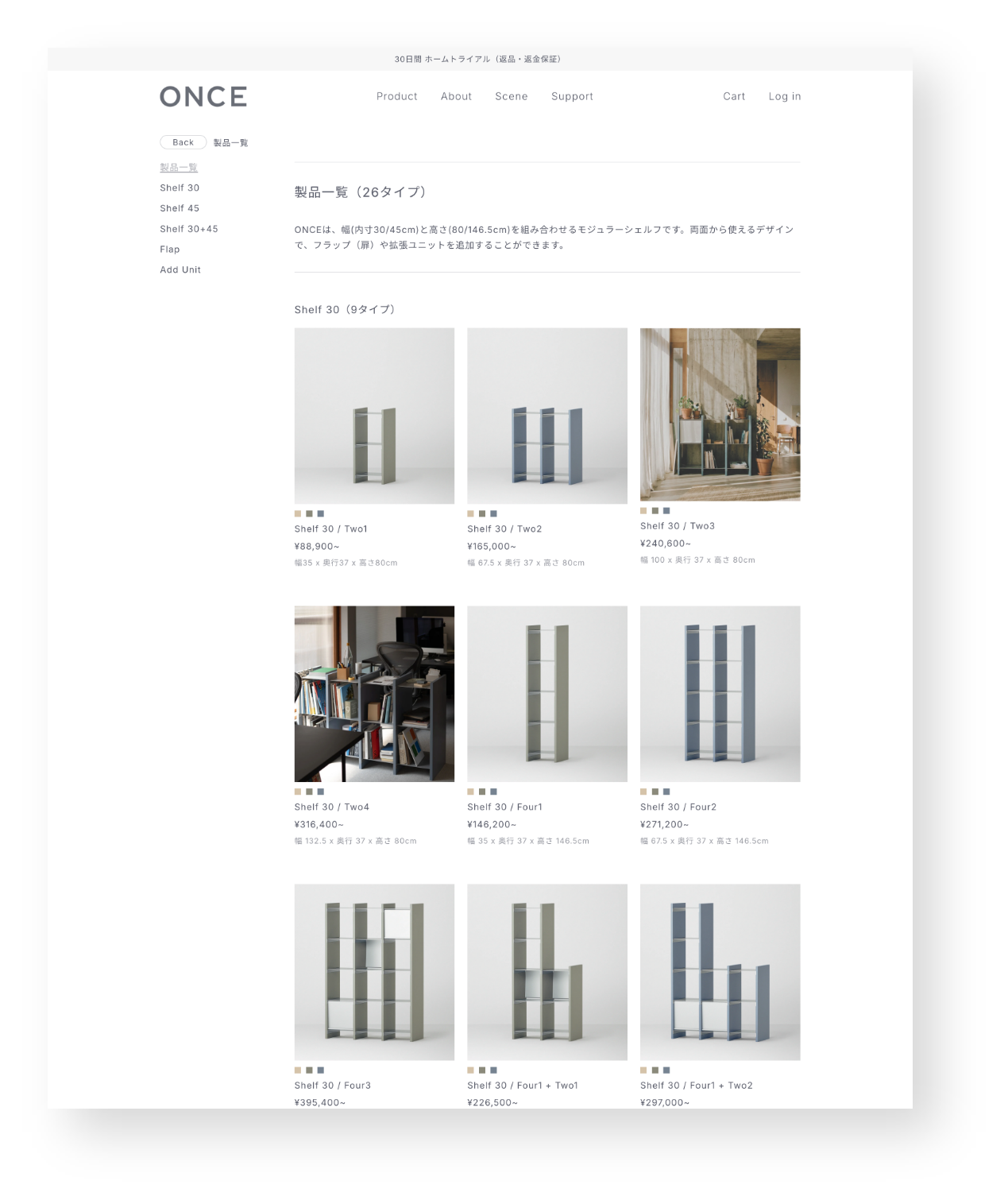This screenshot has width=1008, height=1204.
Task: Click the Shelf 30 / Four2 product title
Action: (x=678, y=807)
